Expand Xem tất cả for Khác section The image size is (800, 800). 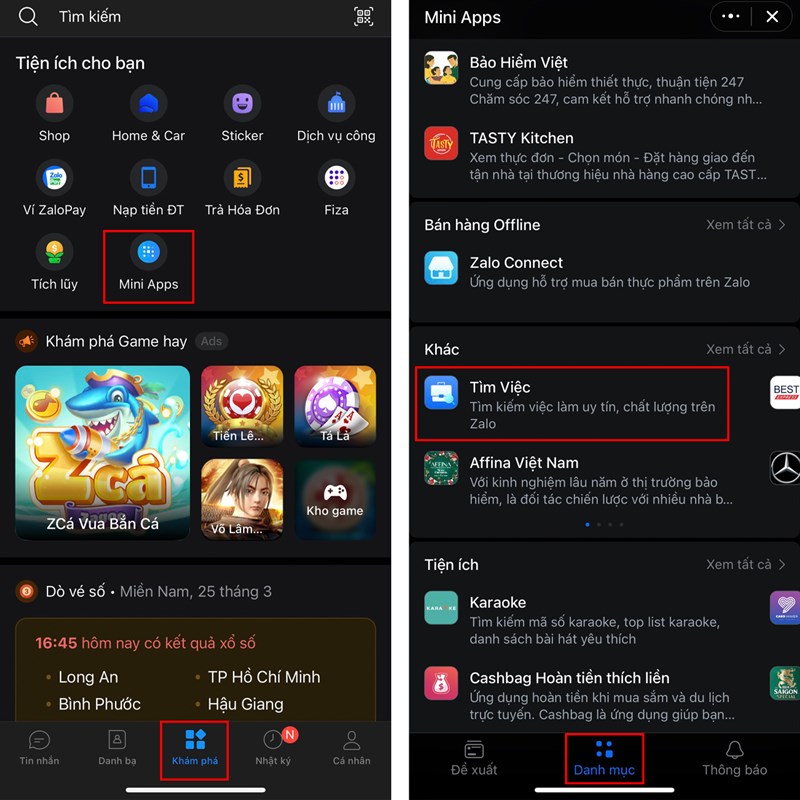745,349
